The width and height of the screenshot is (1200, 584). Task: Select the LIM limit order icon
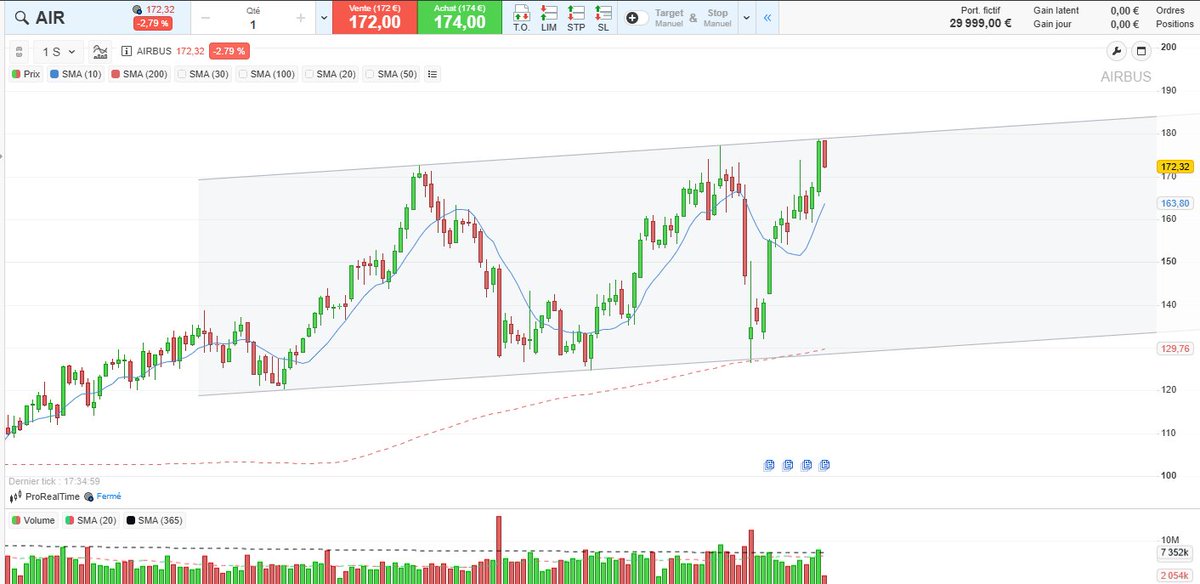click(548, 18)
